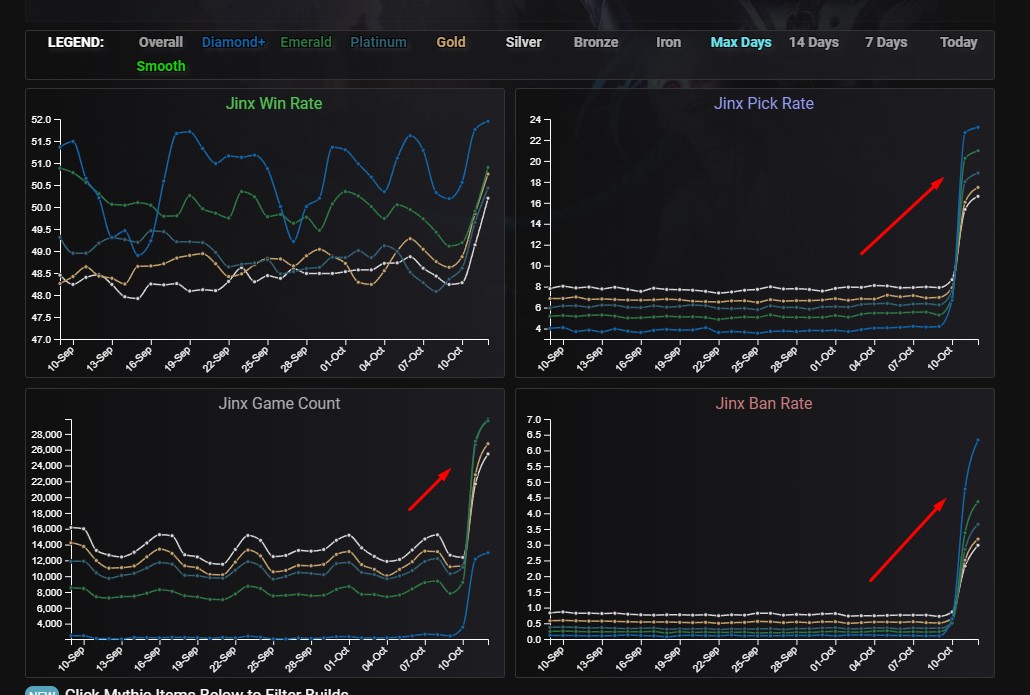Switch the time range to 7 Days

885,42
